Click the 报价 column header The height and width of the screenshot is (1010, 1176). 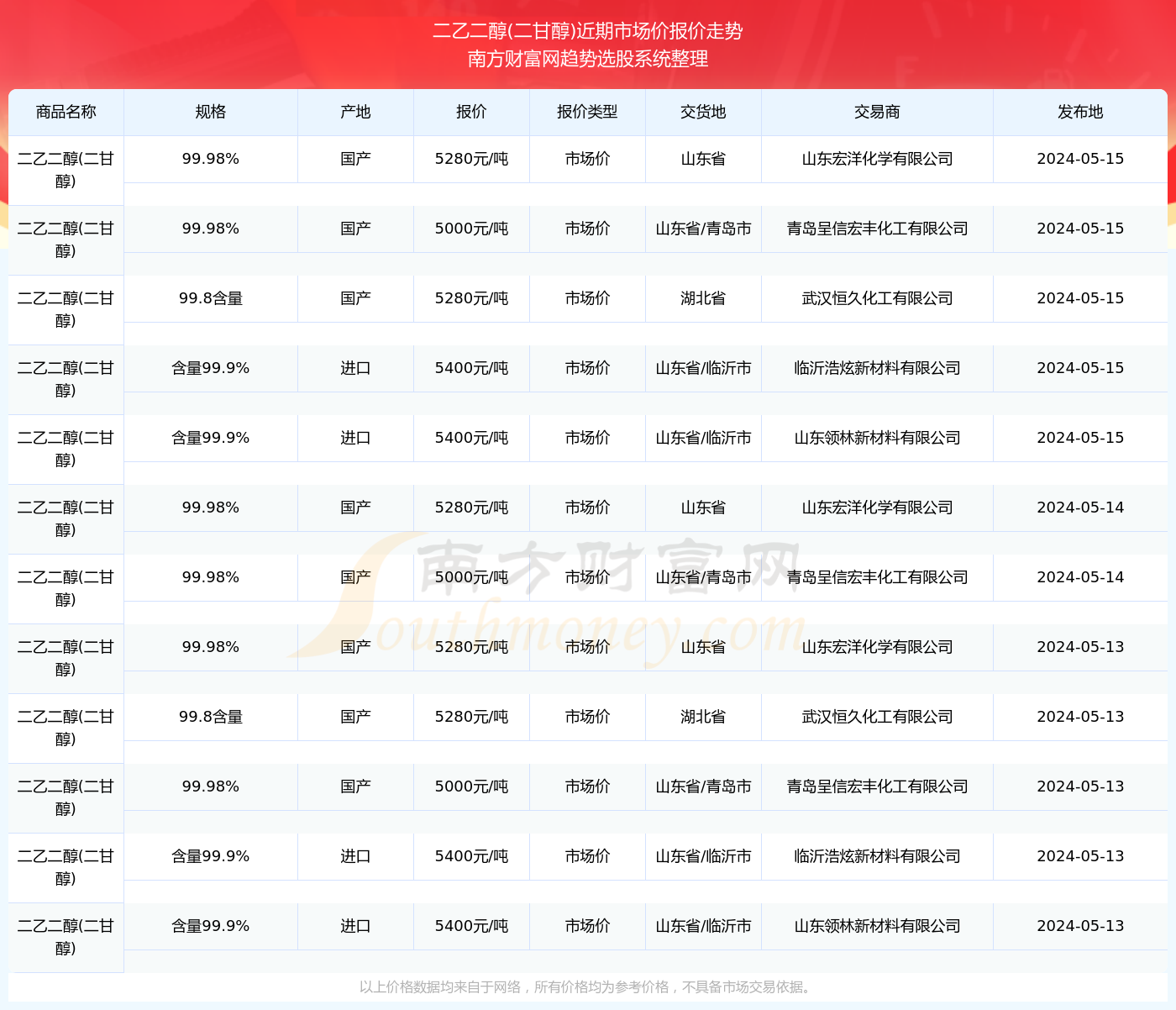(471, 112)
